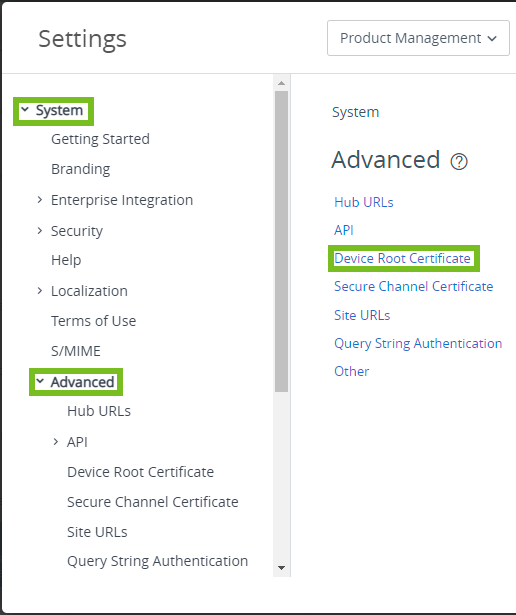Viewport: 516px width, 615px height.
Task: Open Terms of Use in sidebar
Action: pos(94,321)
